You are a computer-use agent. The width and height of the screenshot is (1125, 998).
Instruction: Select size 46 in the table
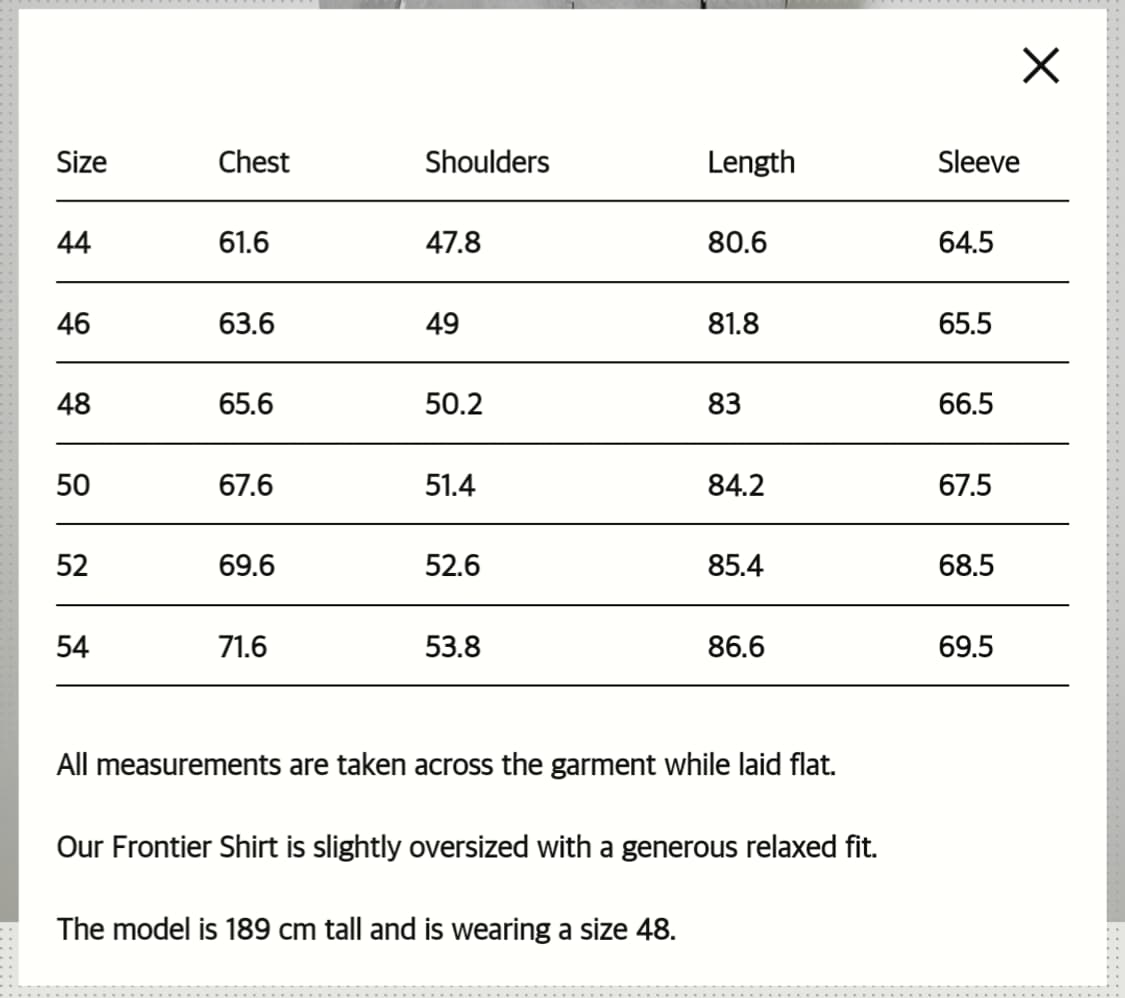(x=74, y=324)
